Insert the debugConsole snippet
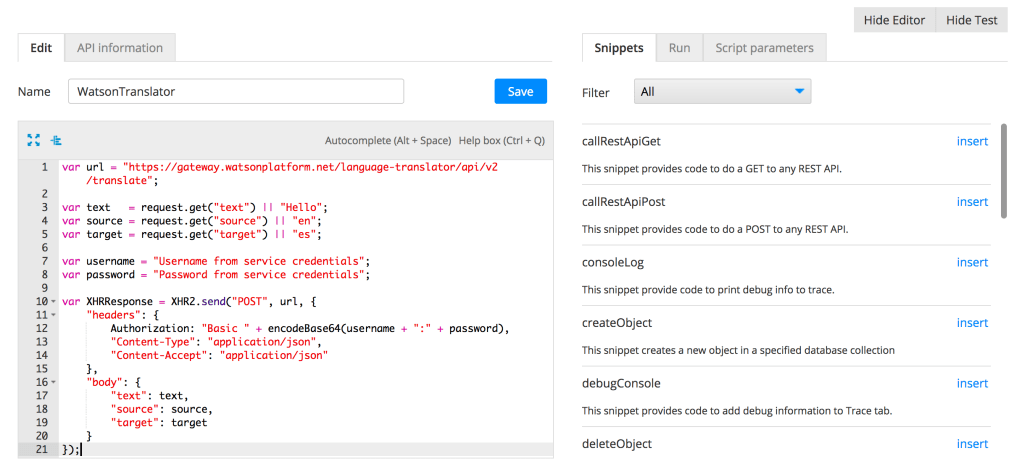1022x464 pixels. click(x=972, y=384)
